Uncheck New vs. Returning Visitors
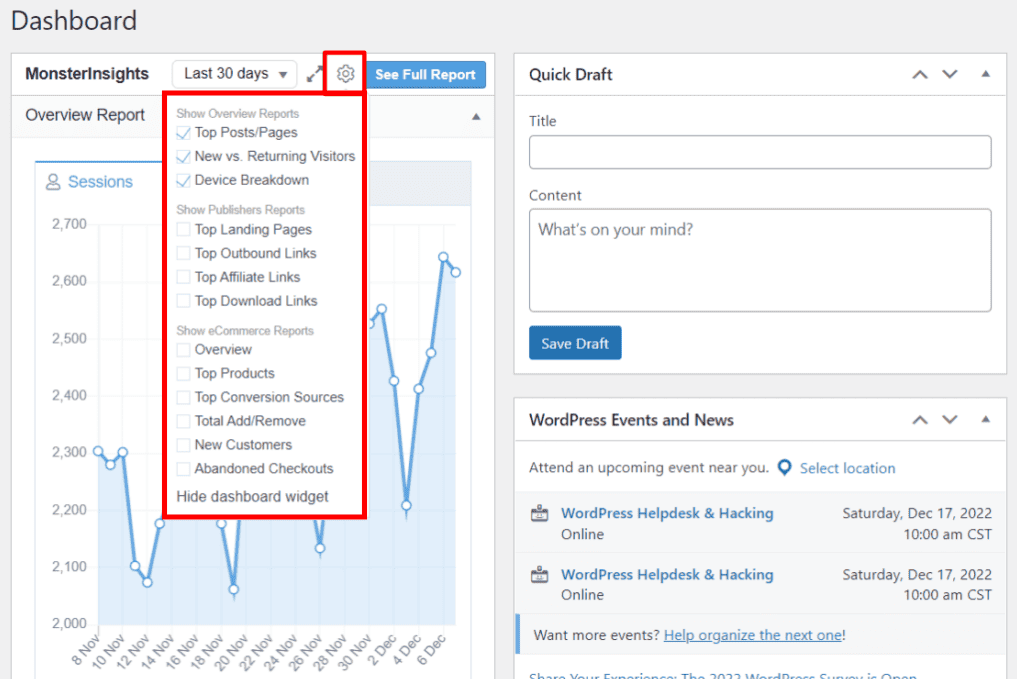The image size is (1017, 679). coord(184,156)
